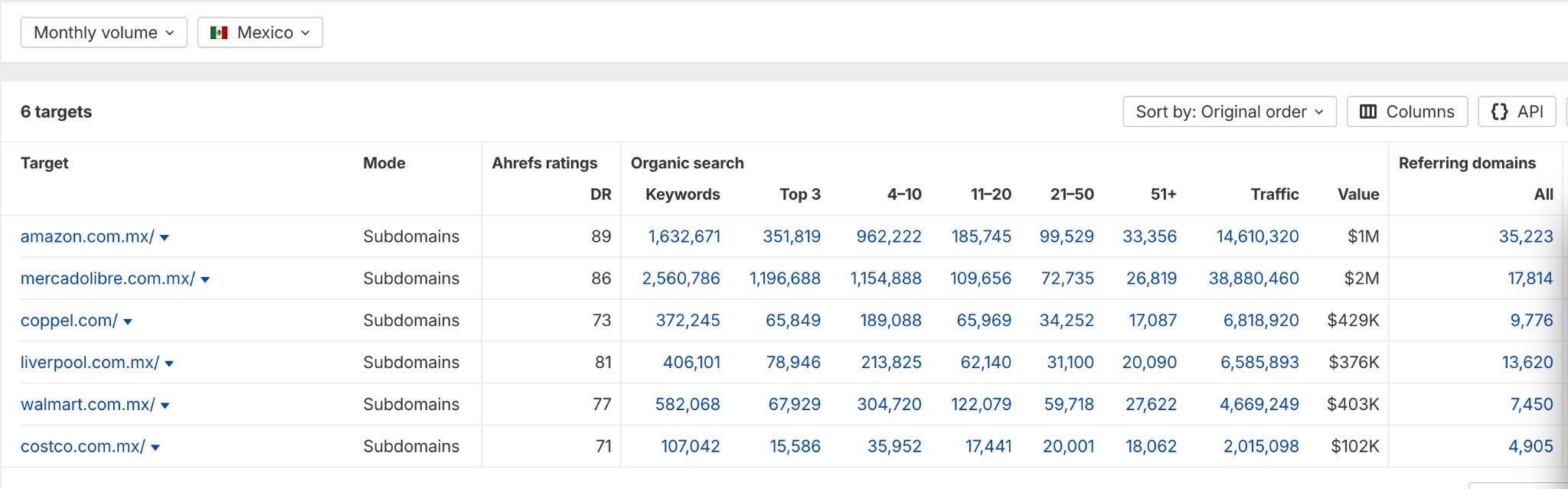The height and width of the screenshot is (489, 1568).
Task: Click mercadolibre keywords value 2,560,786
Action: [x=681, y=279]
